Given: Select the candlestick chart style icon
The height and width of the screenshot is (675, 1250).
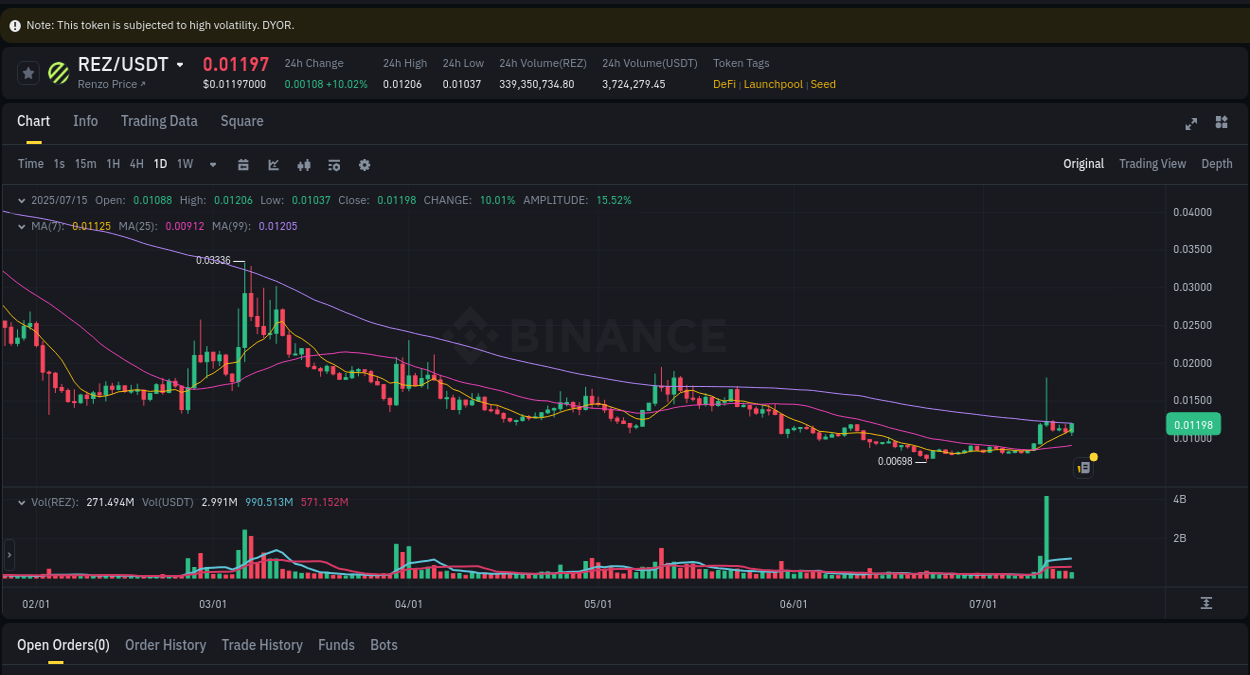Looking at the screenshot, I should [x=304, y=164].
